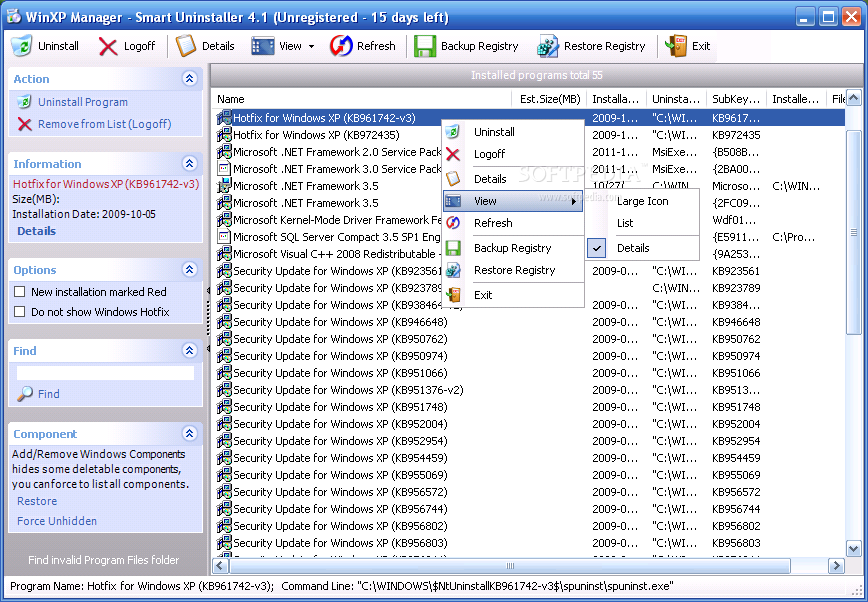Click the Refresh icon in the context menu
The height and width of the screenshot is (602, 868).
(x=453, y=223)
